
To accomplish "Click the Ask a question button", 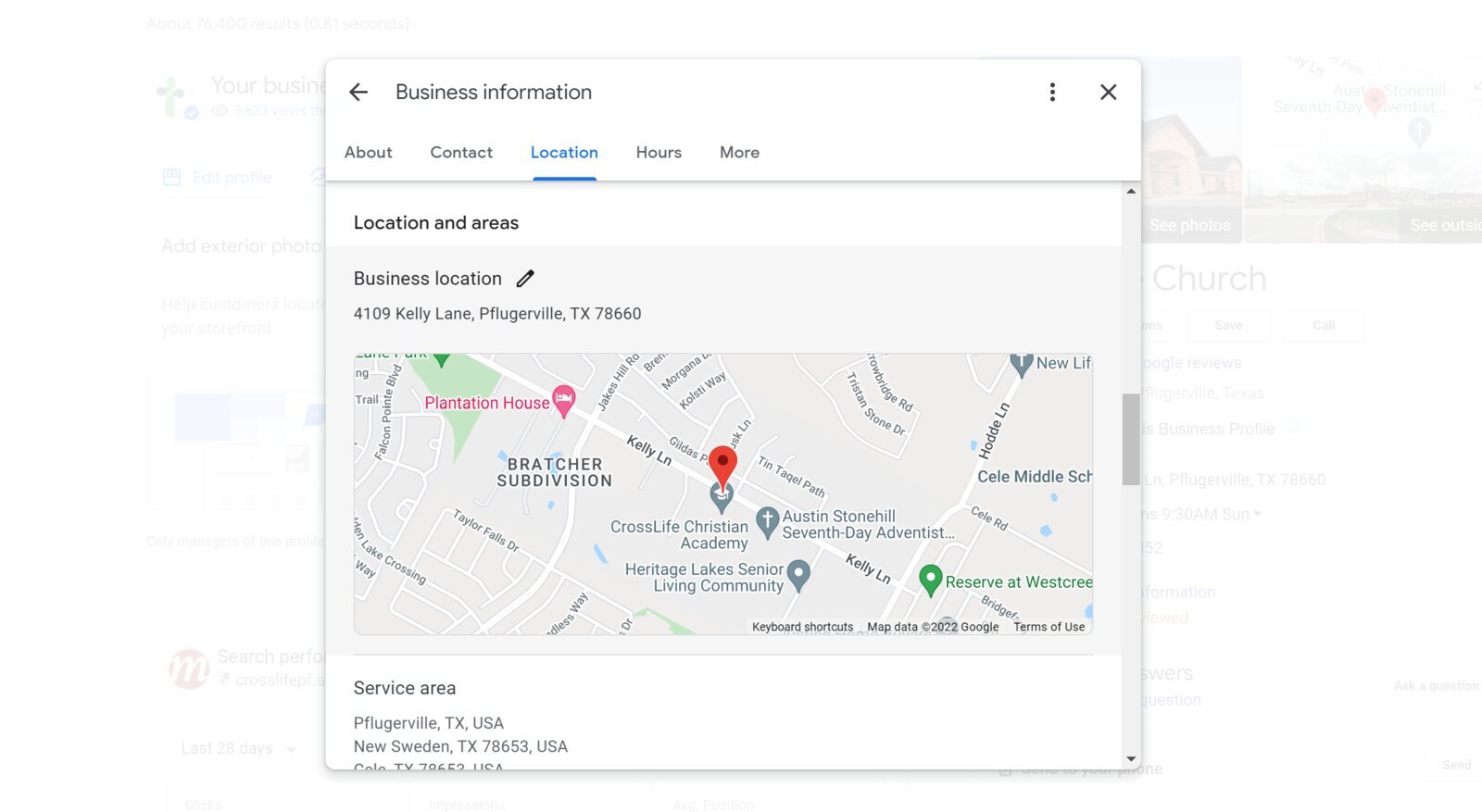I will pos(1435,686).
